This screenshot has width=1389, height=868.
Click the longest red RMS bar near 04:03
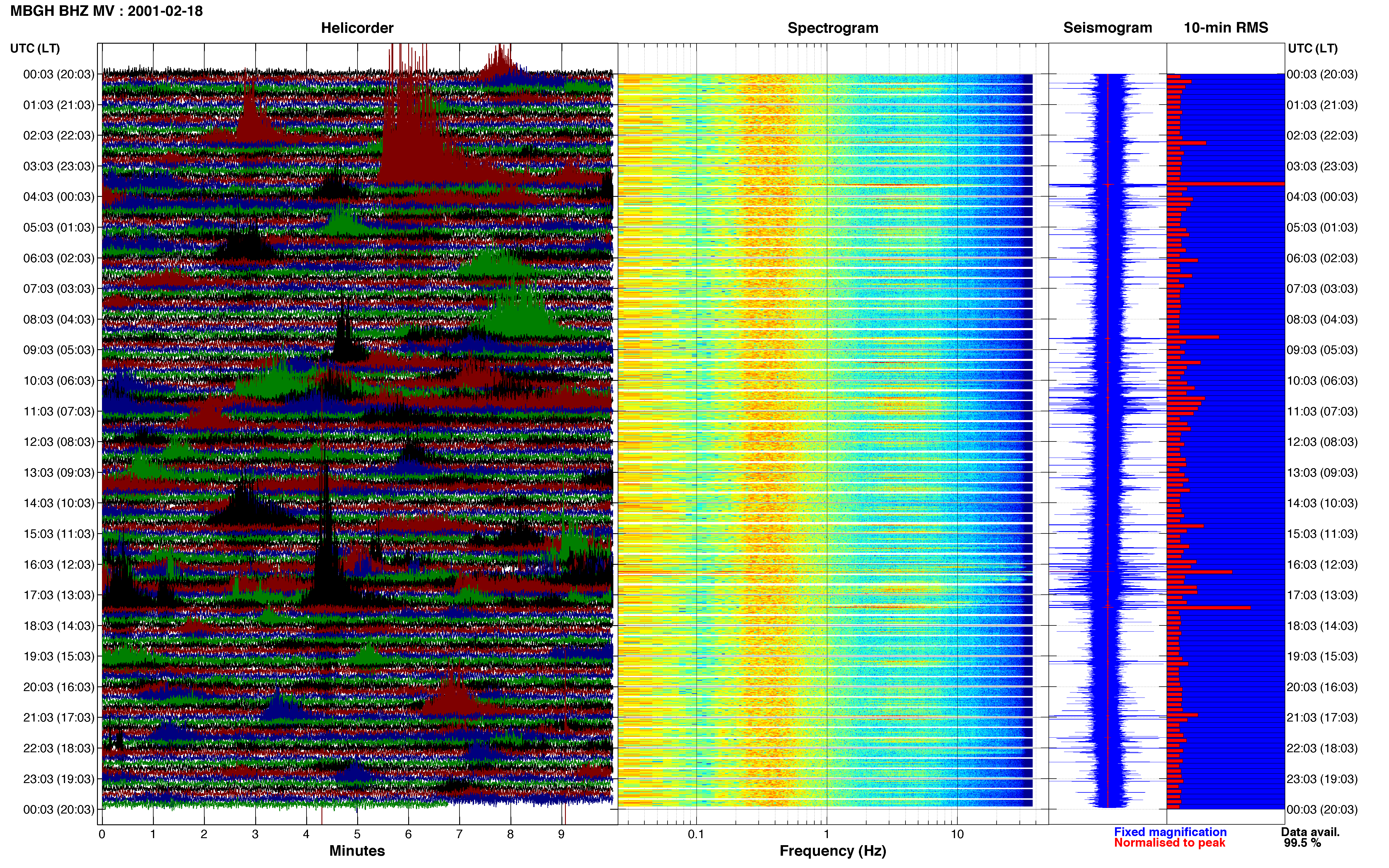click(1225, 184)
